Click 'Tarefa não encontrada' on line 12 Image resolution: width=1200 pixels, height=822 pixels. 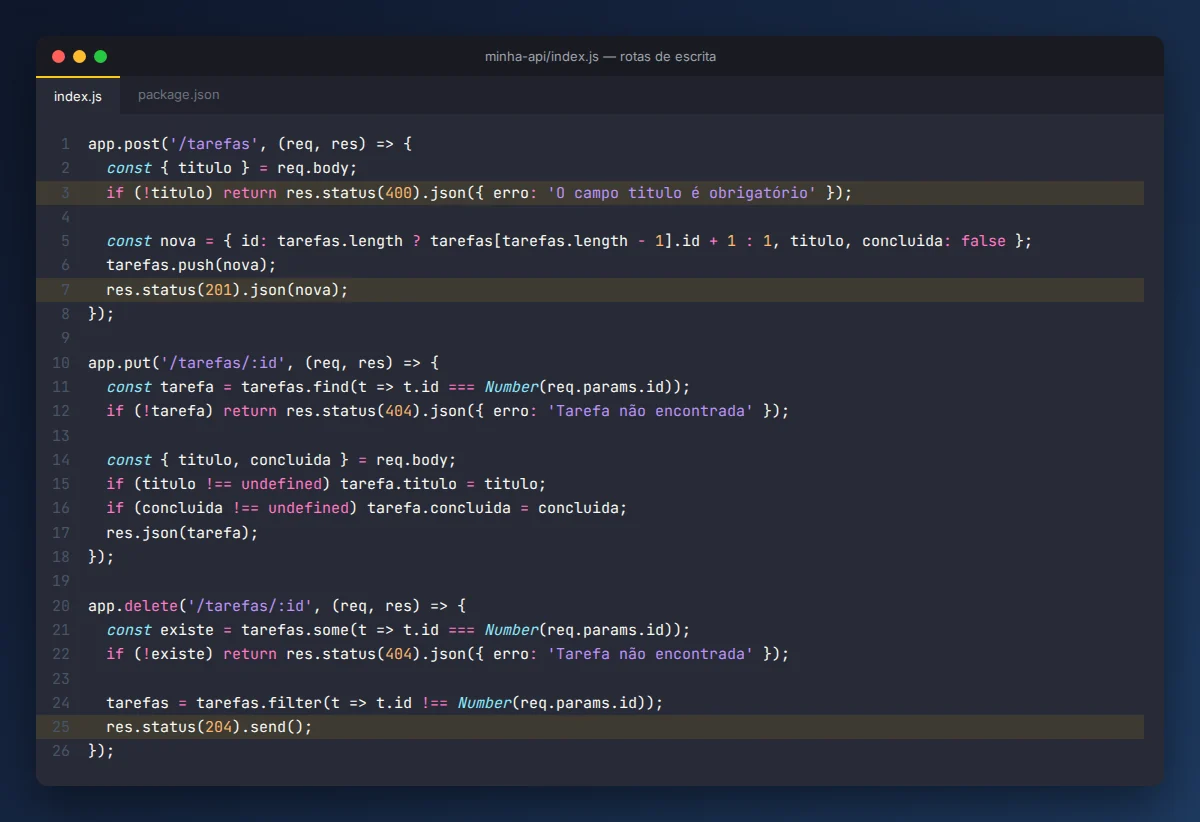pyautogui.click(x=650, y=411)
